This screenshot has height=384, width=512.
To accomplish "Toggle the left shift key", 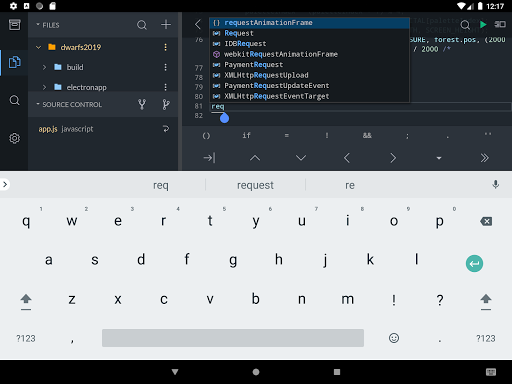I will (26, 300).
